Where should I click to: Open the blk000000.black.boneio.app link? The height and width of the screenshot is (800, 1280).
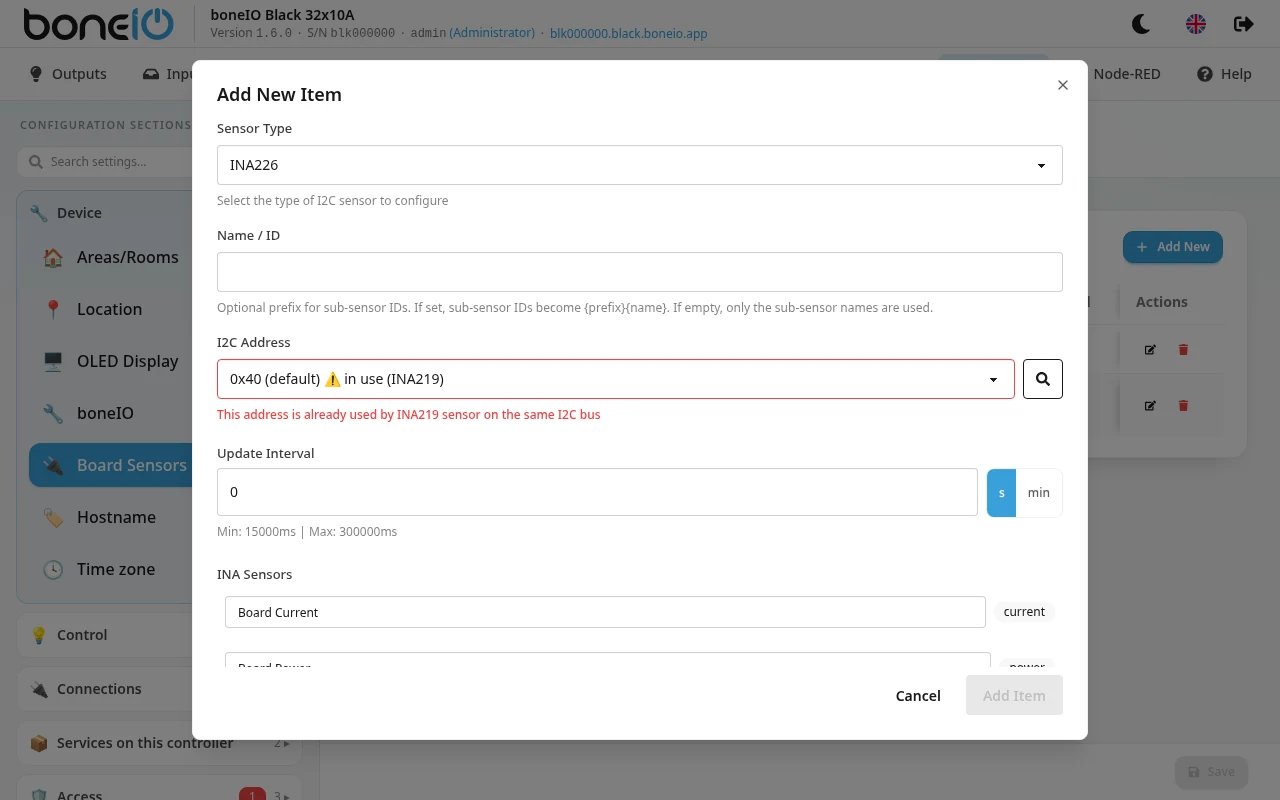tap(629, 33)
